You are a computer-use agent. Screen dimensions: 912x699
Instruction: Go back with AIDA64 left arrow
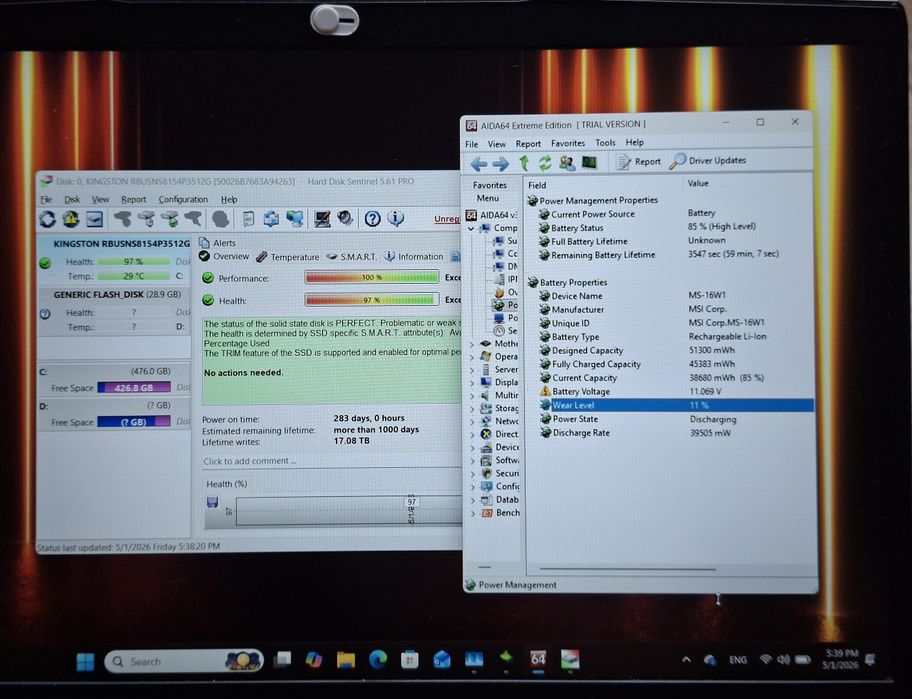[479, 163]
